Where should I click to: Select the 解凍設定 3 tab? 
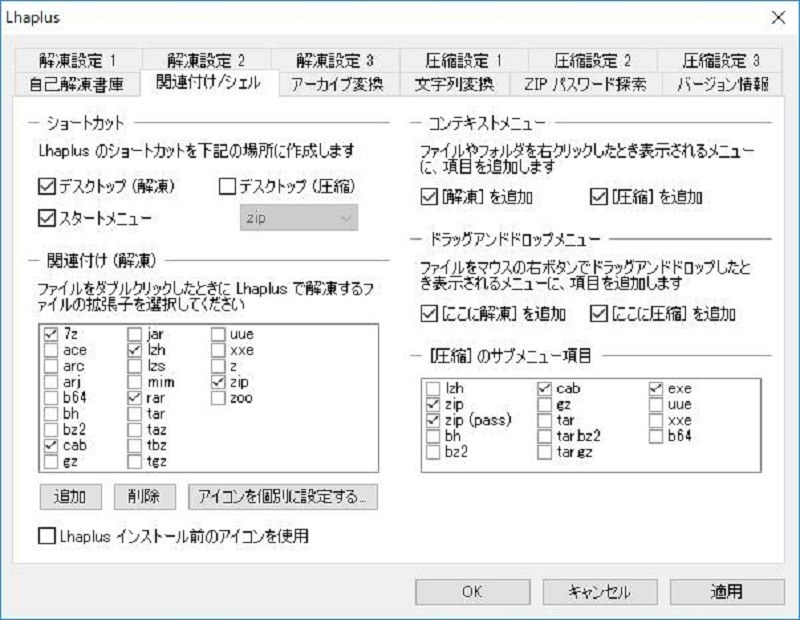[335, 61]
